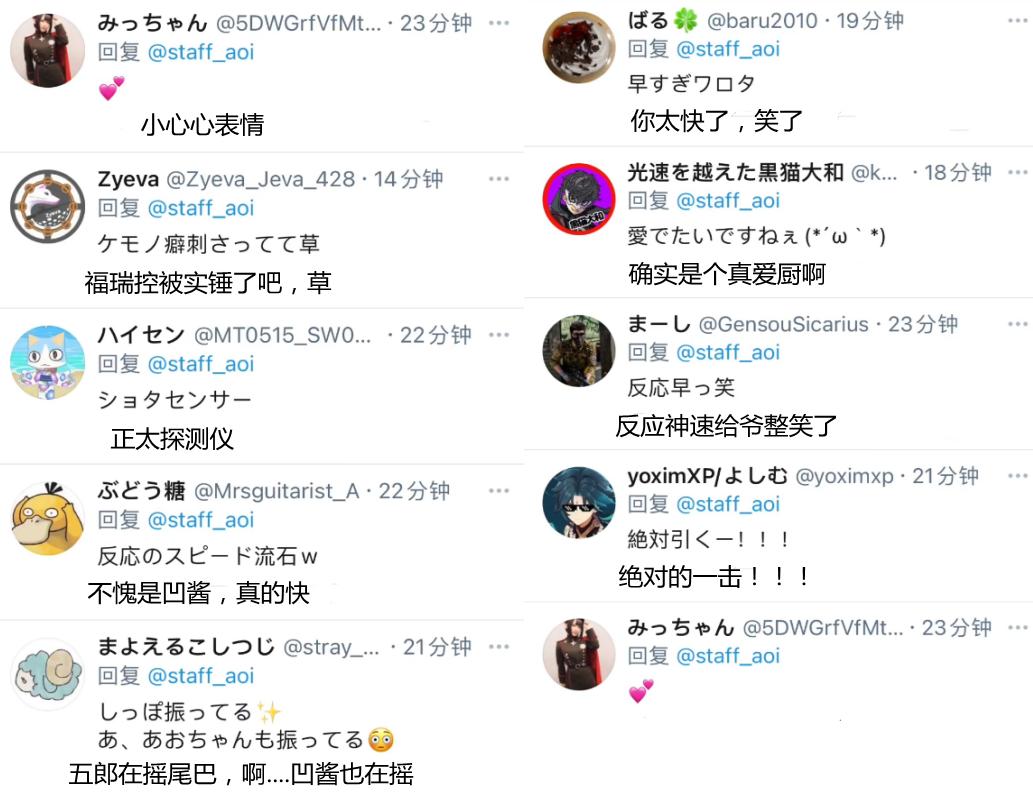Open more menu on ばる's tweet
The height and width of the screenshot is (794, 1033).
click(x=1018, y=20)
